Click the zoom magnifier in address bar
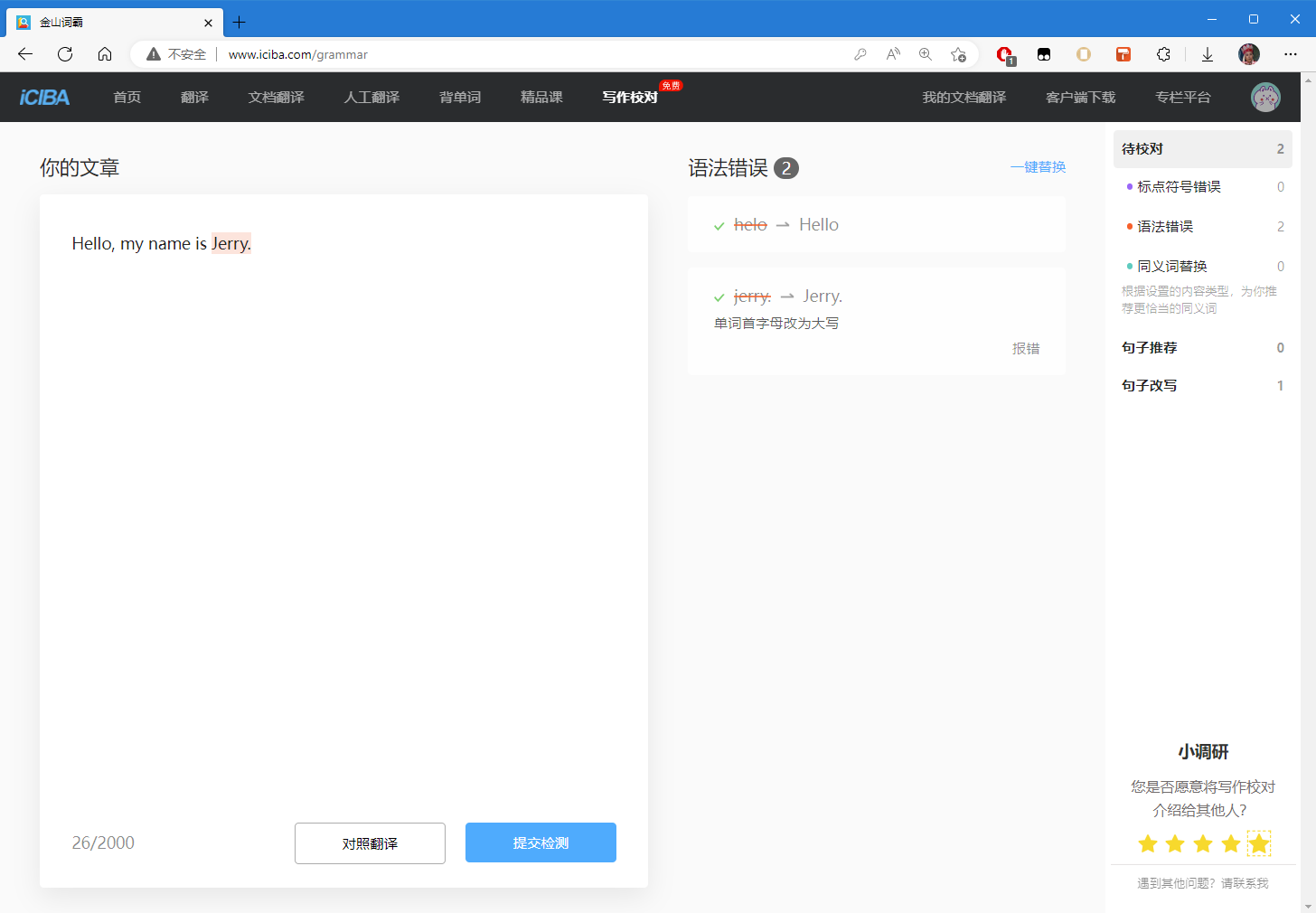Image resolution: width=1316 pixels, height=913 pixels. click(x=926, y=54)
